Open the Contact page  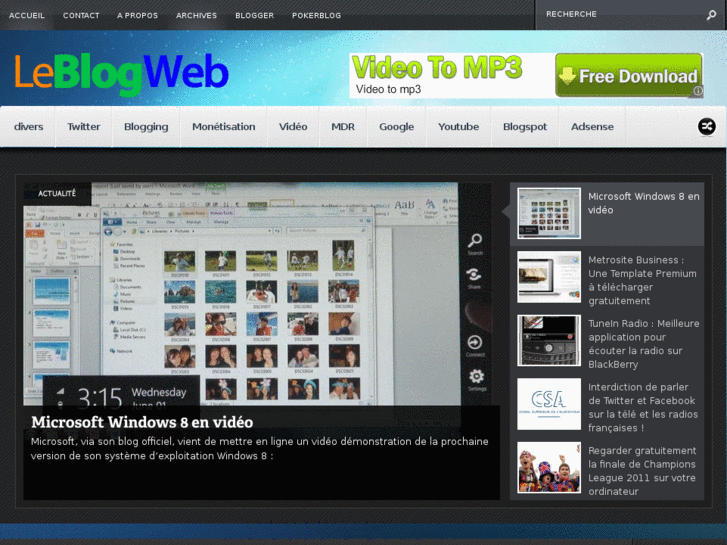(81, 15)
